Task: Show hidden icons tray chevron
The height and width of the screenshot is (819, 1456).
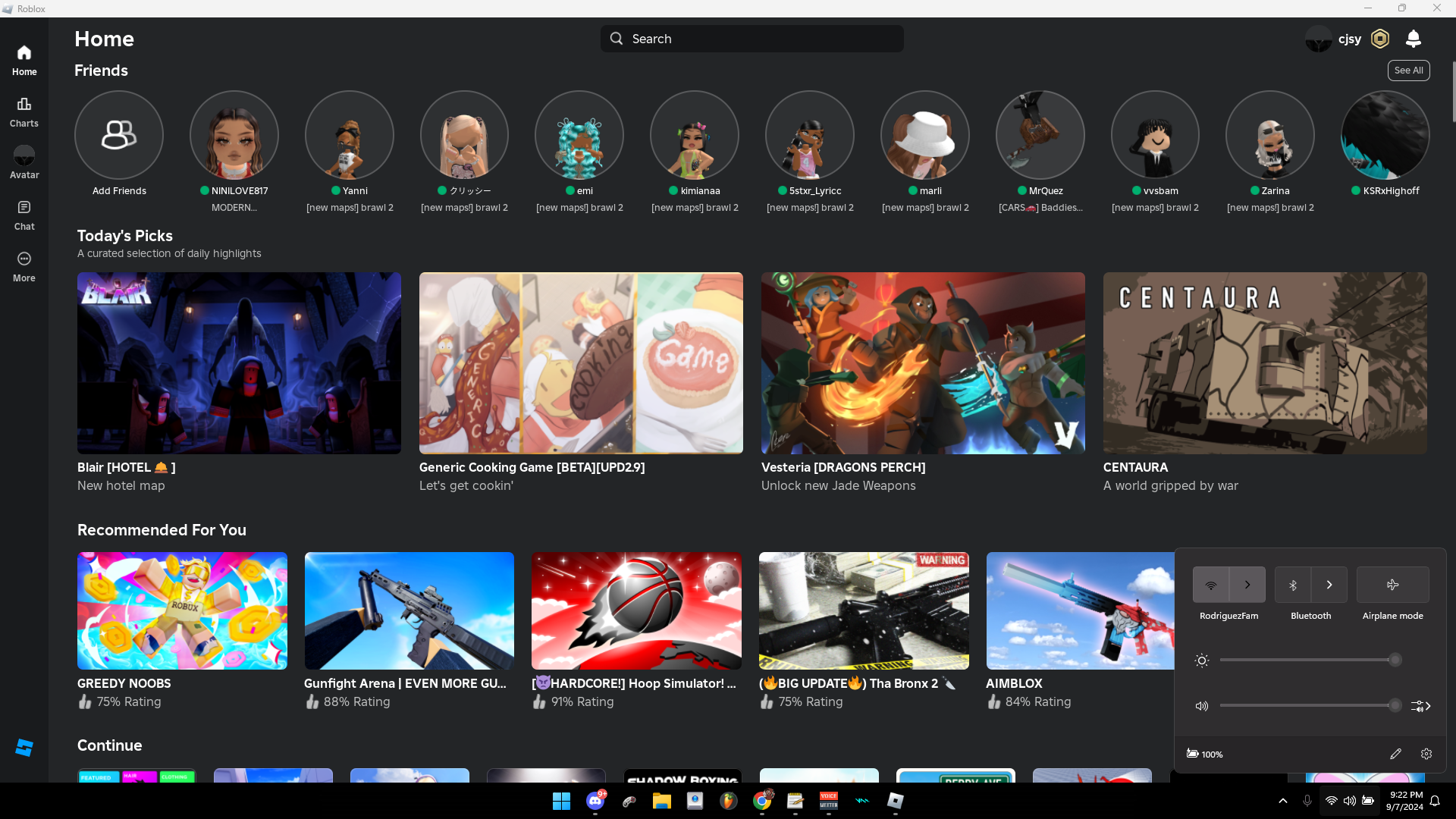Action: click(1283, 801)
